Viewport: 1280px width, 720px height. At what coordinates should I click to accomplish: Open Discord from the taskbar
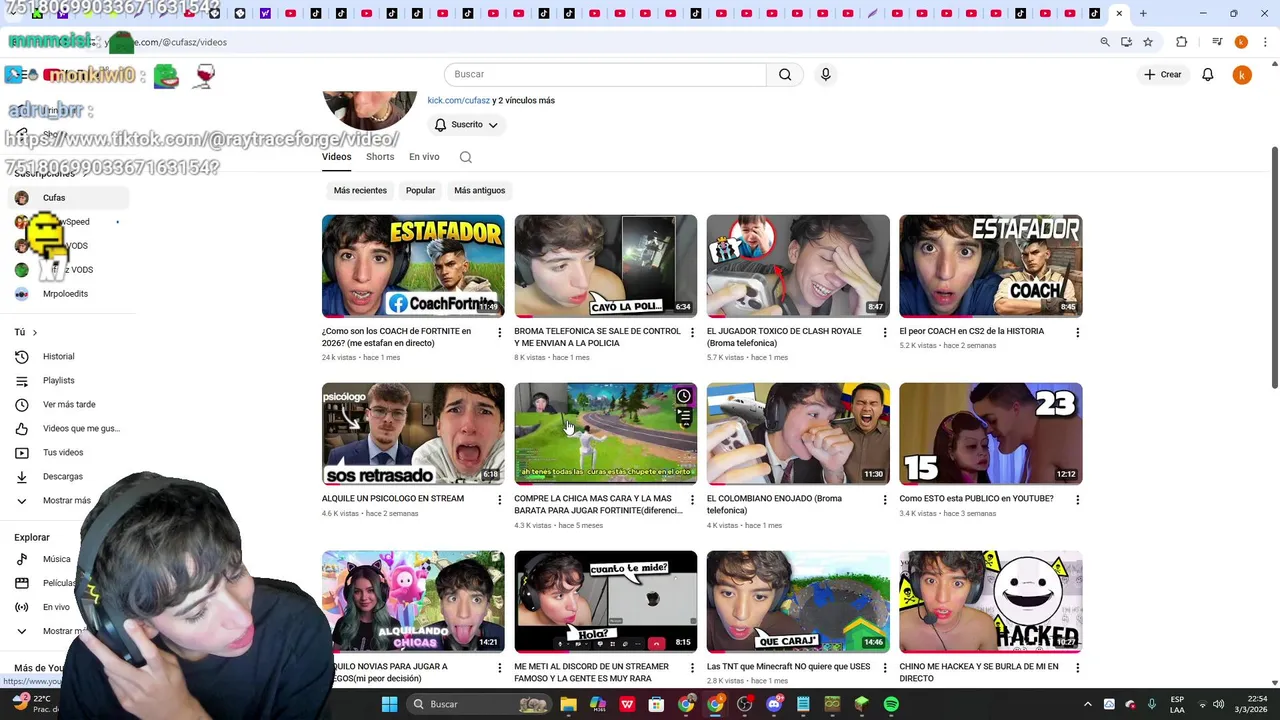[773, 704]
